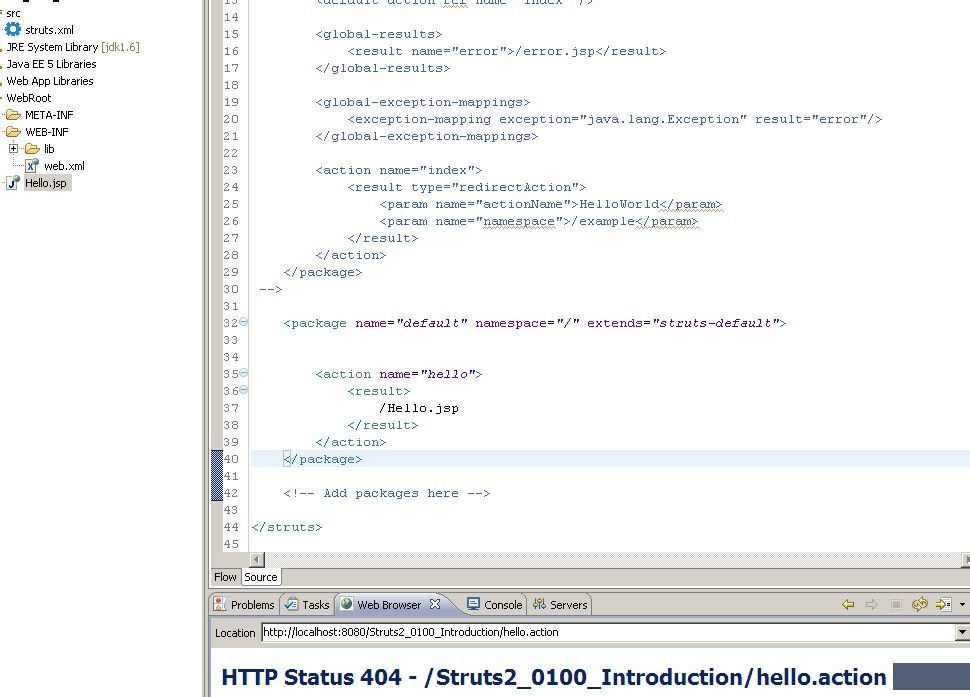This screenshot has width=970, height=697.
Task: Select the Web Browser view tab
Action: tap(388, 605)
